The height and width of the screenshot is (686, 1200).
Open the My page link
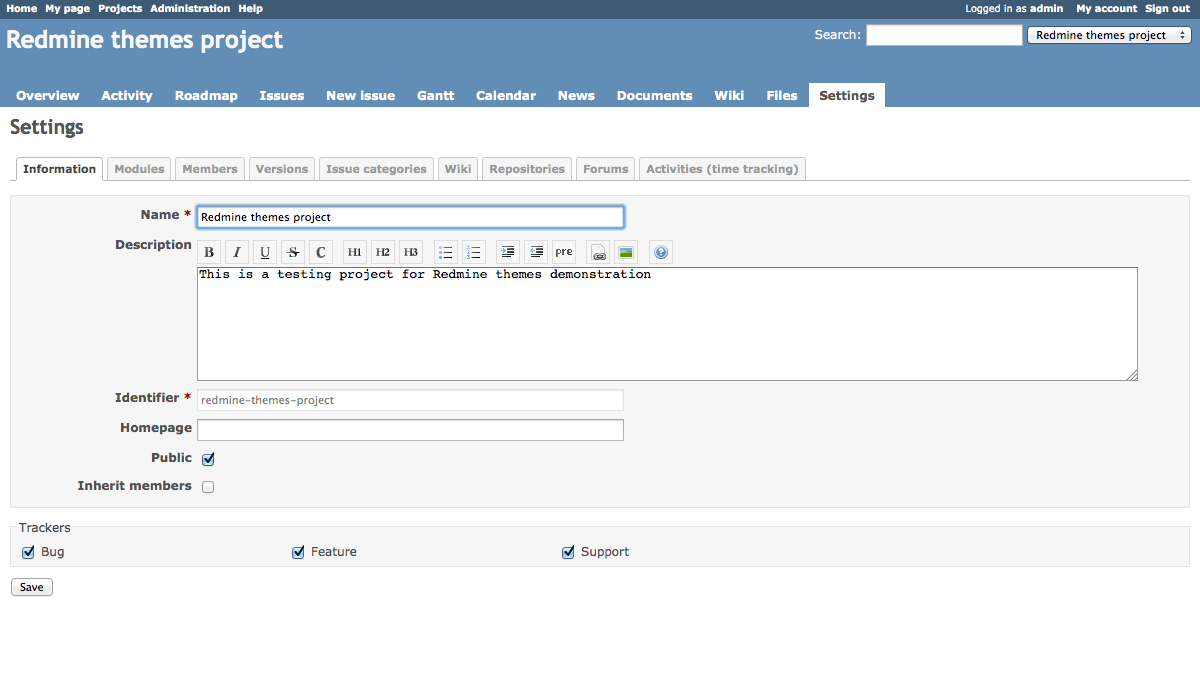click(67, 8)
